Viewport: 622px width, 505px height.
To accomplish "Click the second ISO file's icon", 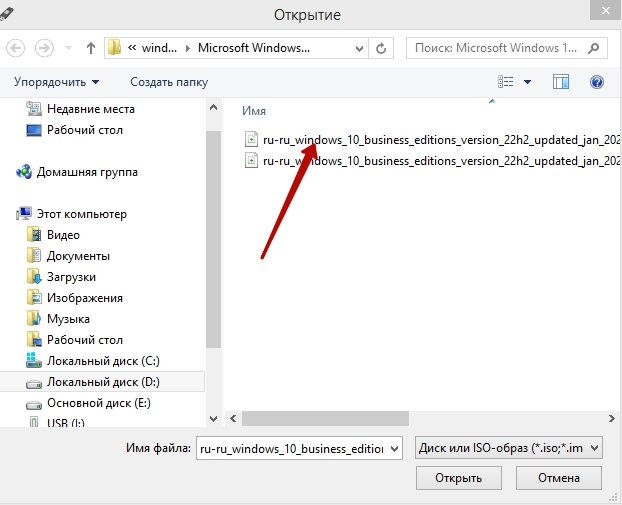I will pyautogui.click(x=251, y=161).
